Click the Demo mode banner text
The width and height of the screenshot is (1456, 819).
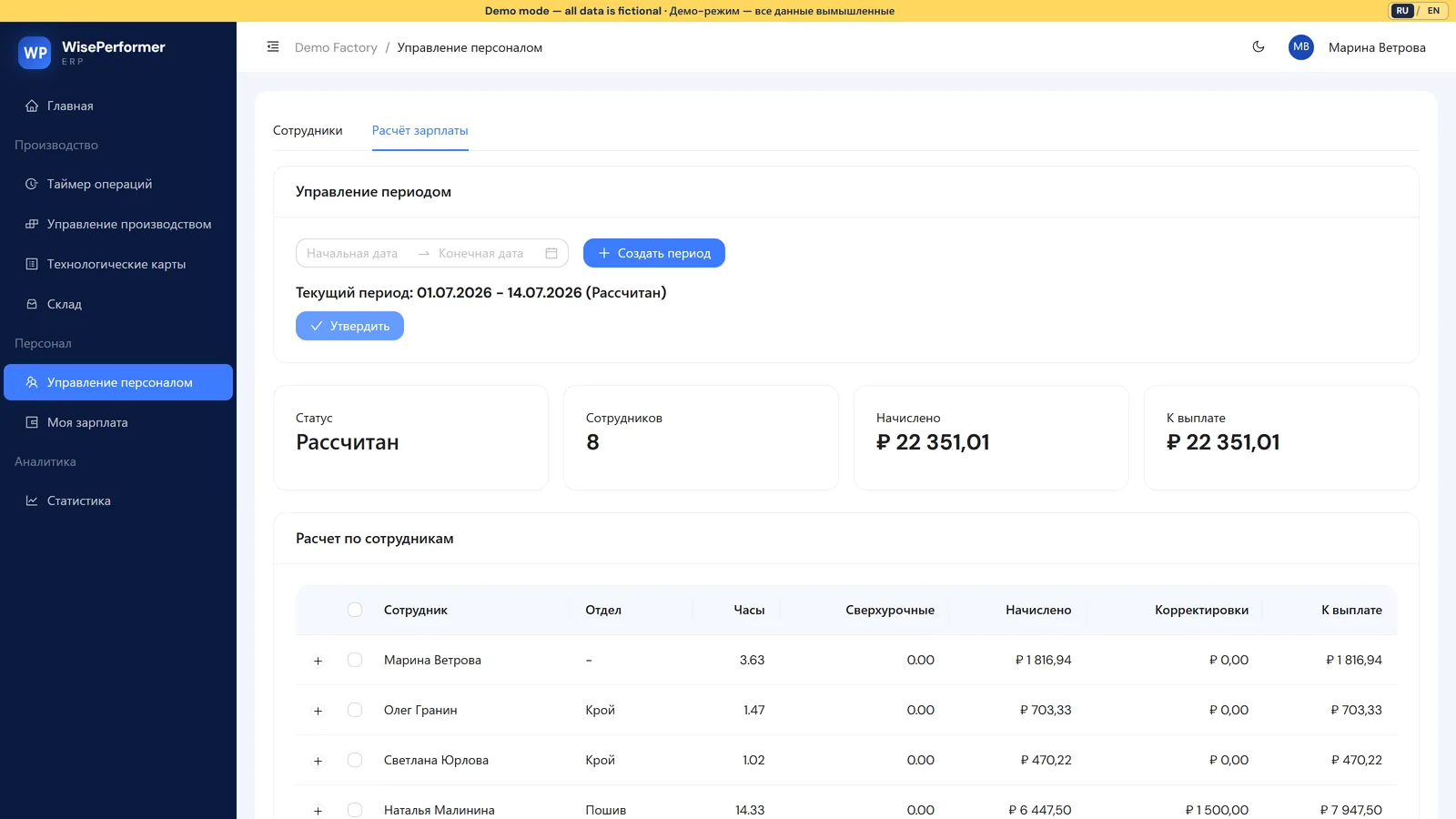[x=690, y=11]
